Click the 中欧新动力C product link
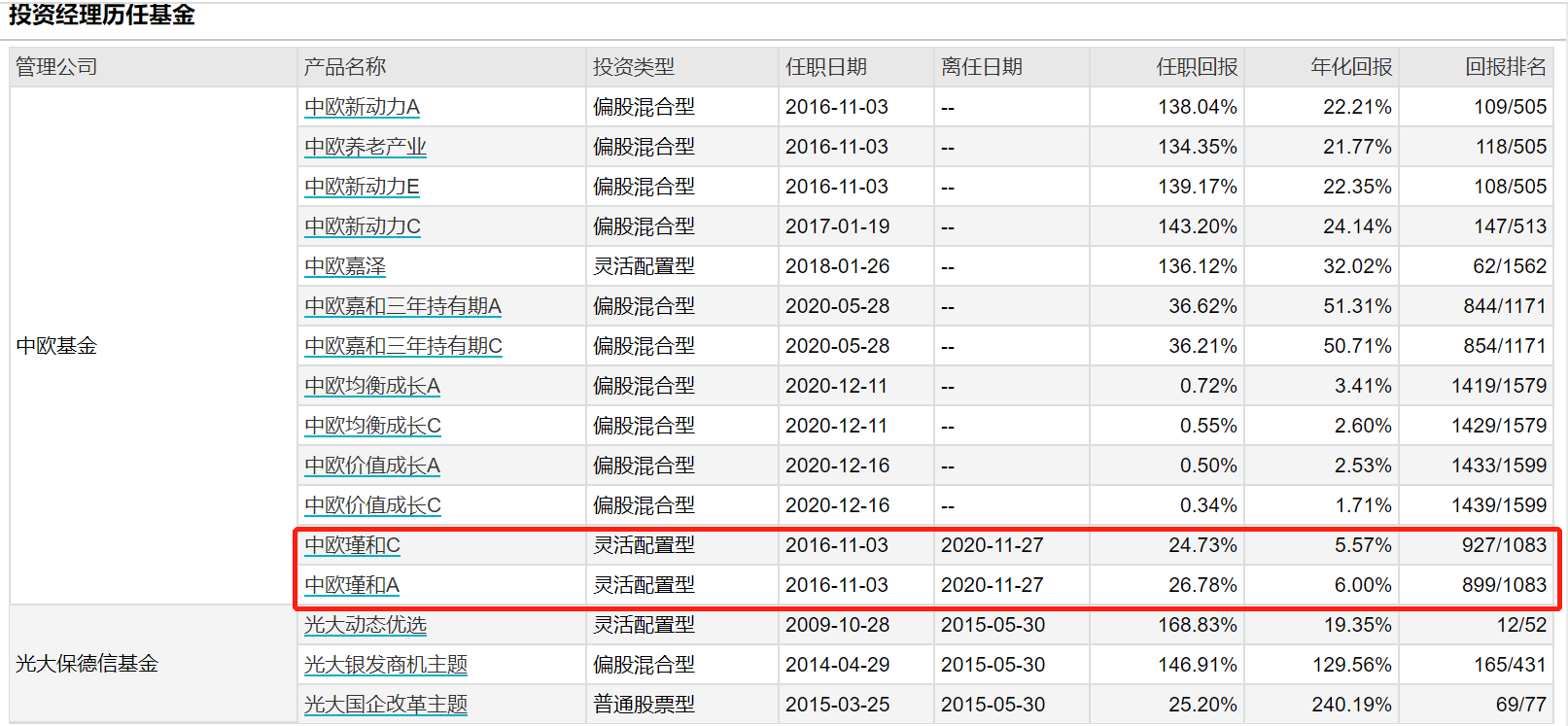This screenshot has width=1568, height=726. [x=363, y=226]
